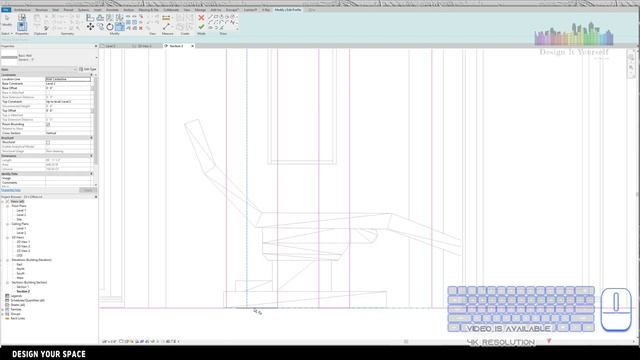Screen dimensions: 640x360
Task: Select Schedules/Quantities in Project Browser
Action: click(x=27, y=300)
